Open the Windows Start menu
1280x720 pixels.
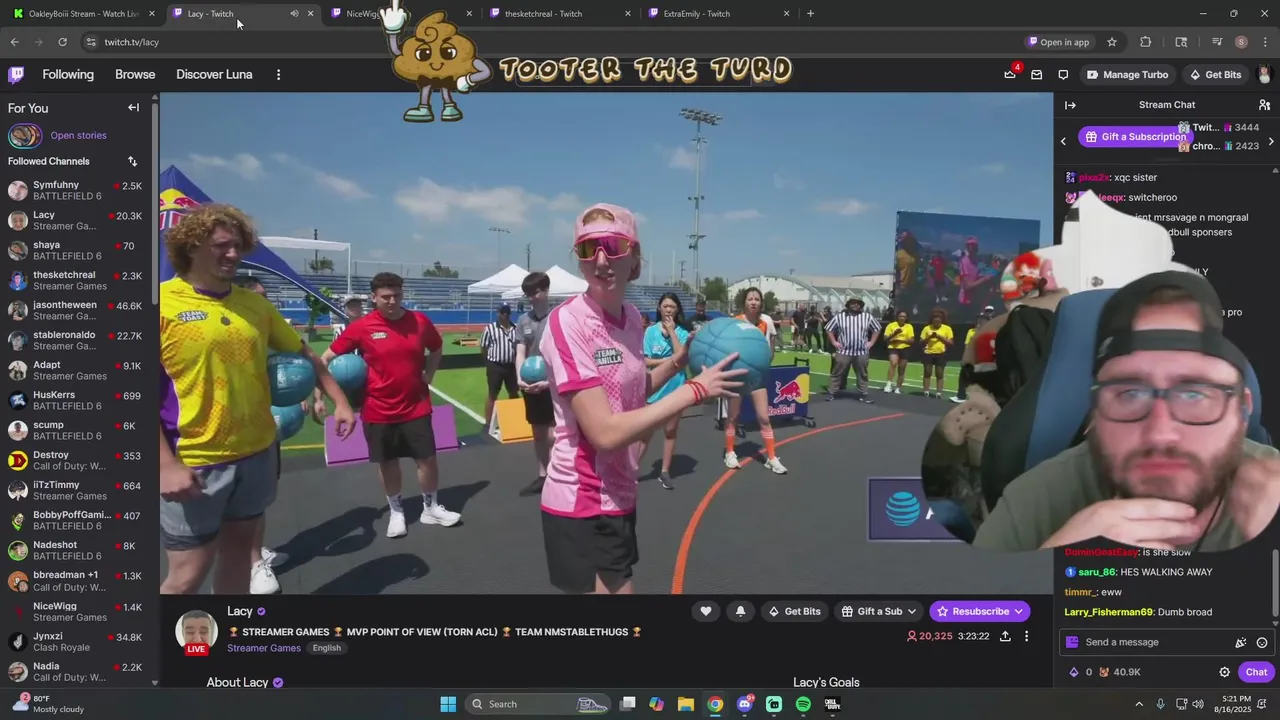tap(448, 704)
